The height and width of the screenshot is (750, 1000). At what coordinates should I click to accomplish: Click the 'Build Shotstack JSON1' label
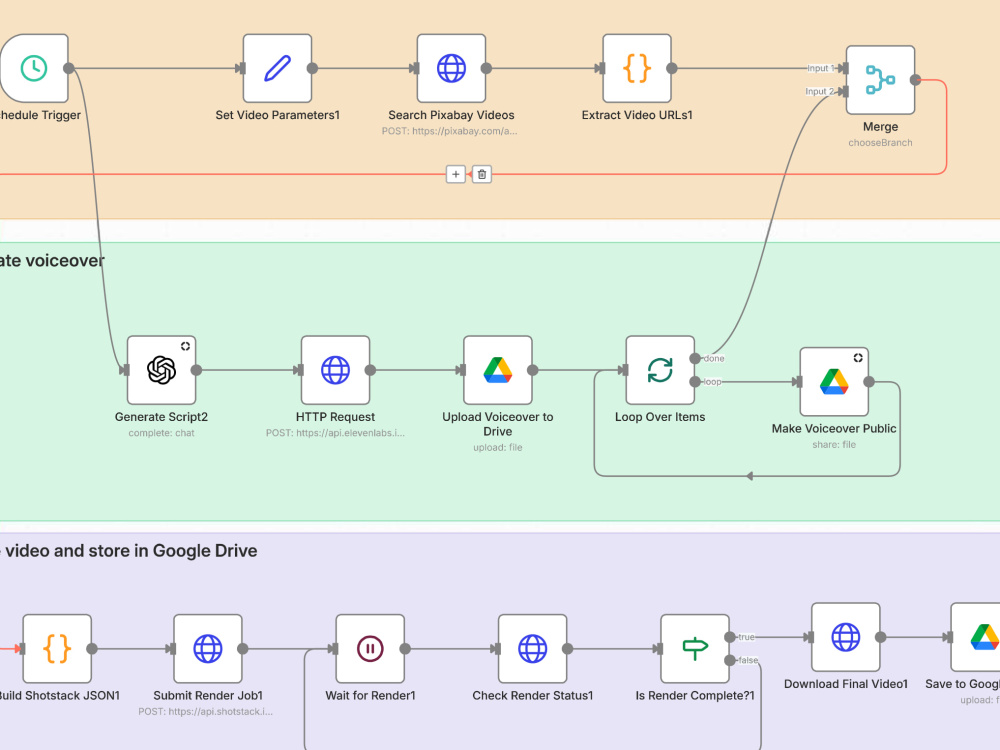60,696
